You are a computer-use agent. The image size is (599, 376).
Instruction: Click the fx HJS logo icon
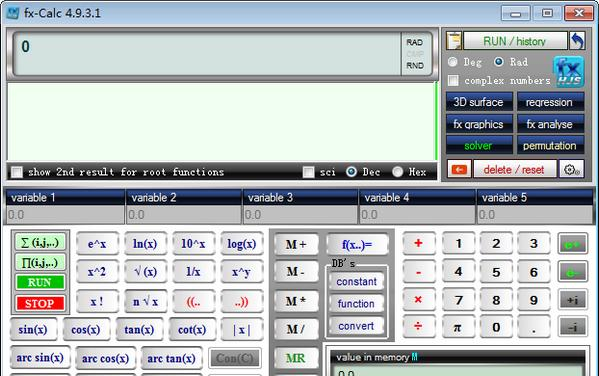[569, 71]
